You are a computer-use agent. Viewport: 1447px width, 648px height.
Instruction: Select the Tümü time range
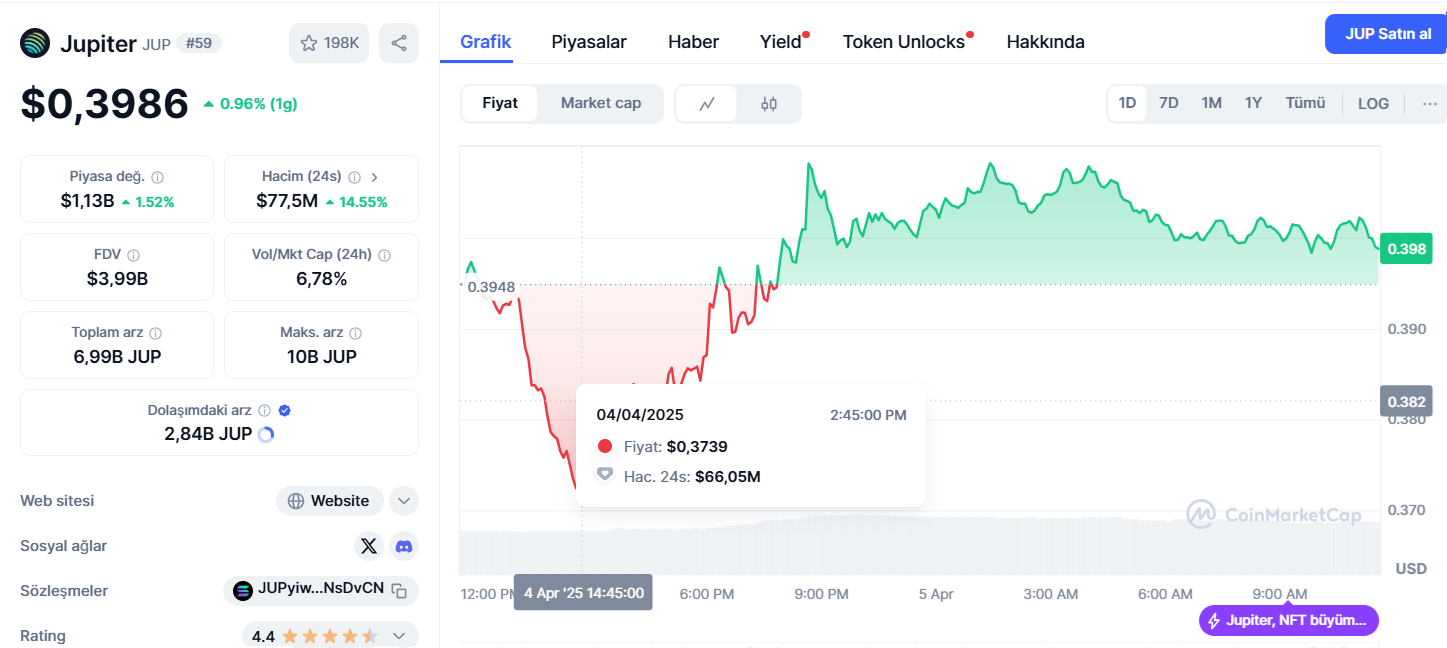1305,103
